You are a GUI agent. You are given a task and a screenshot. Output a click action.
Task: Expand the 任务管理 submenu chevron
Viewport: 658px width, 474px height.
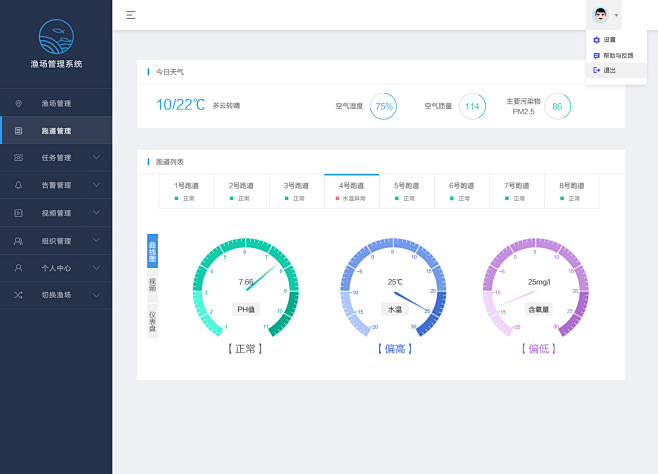(97, 158)
